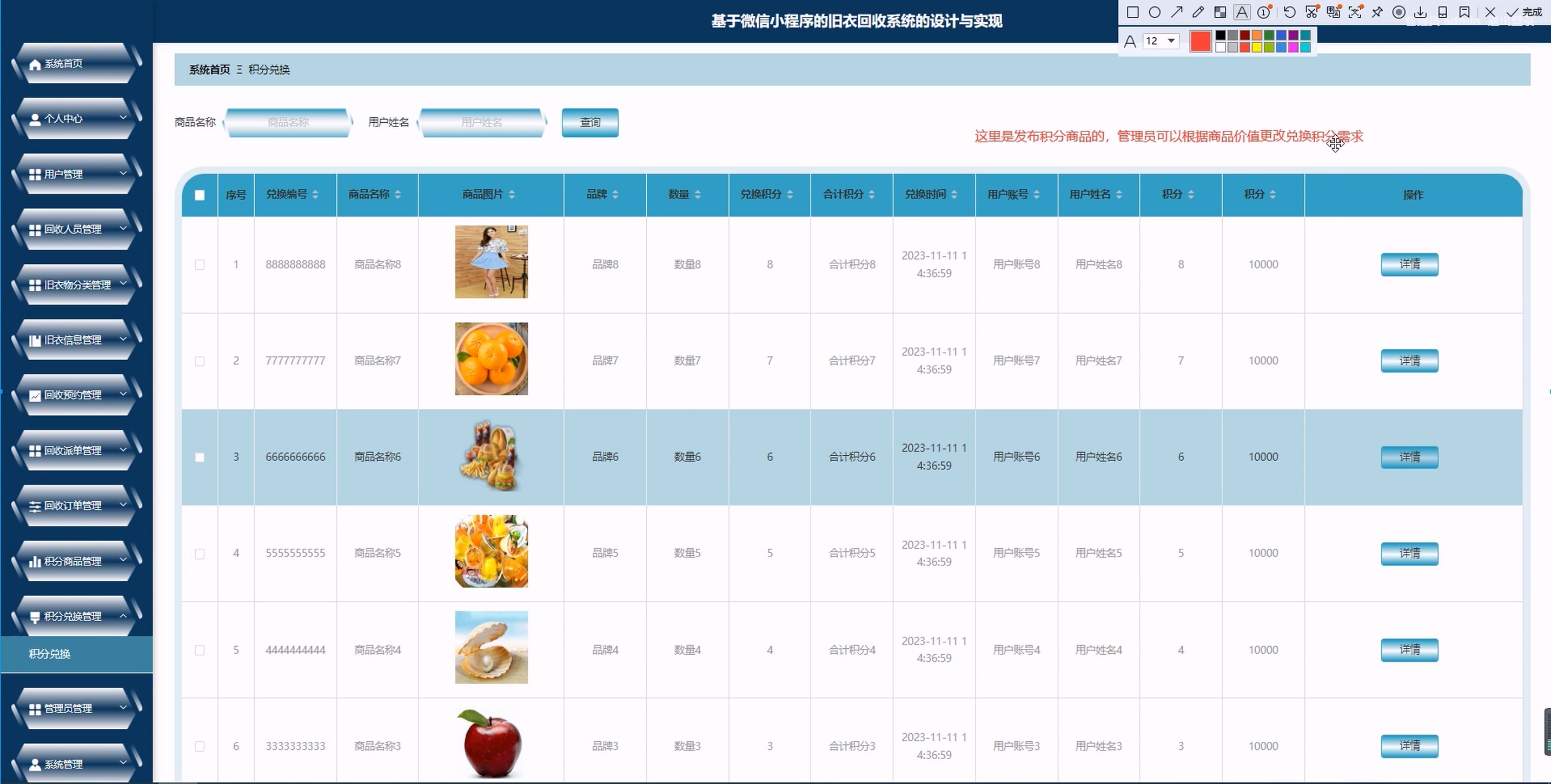Screen dimensions: 1551x784
Task: Select the ellipse annotation tool
Action: pos(1154,12)
